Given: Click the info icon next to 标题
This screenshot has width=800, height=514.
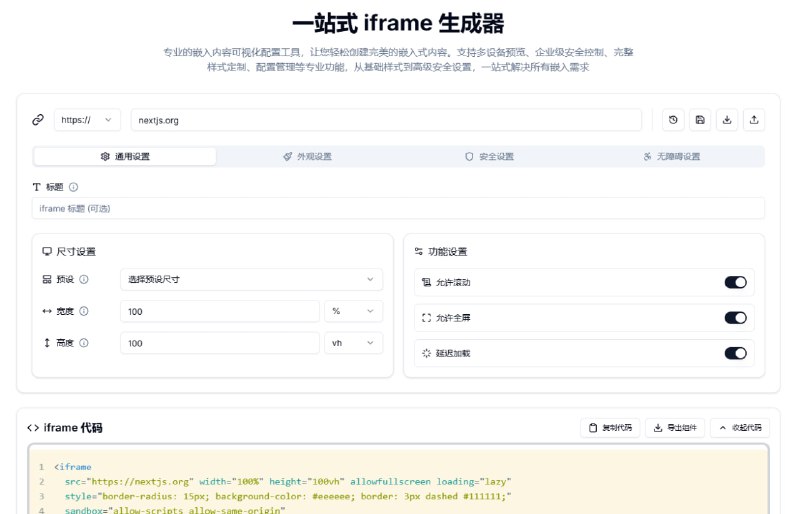Looking at the screenshot, I should click(x=73, y=187).
